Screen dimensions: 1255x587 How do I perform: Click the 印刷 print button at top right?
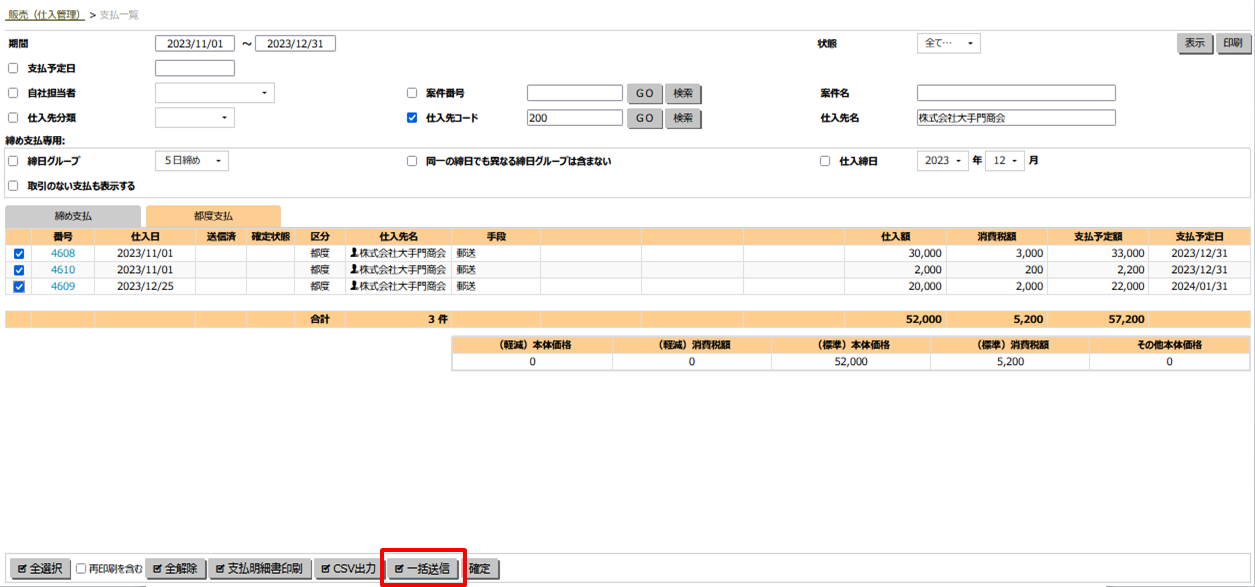1232,43
